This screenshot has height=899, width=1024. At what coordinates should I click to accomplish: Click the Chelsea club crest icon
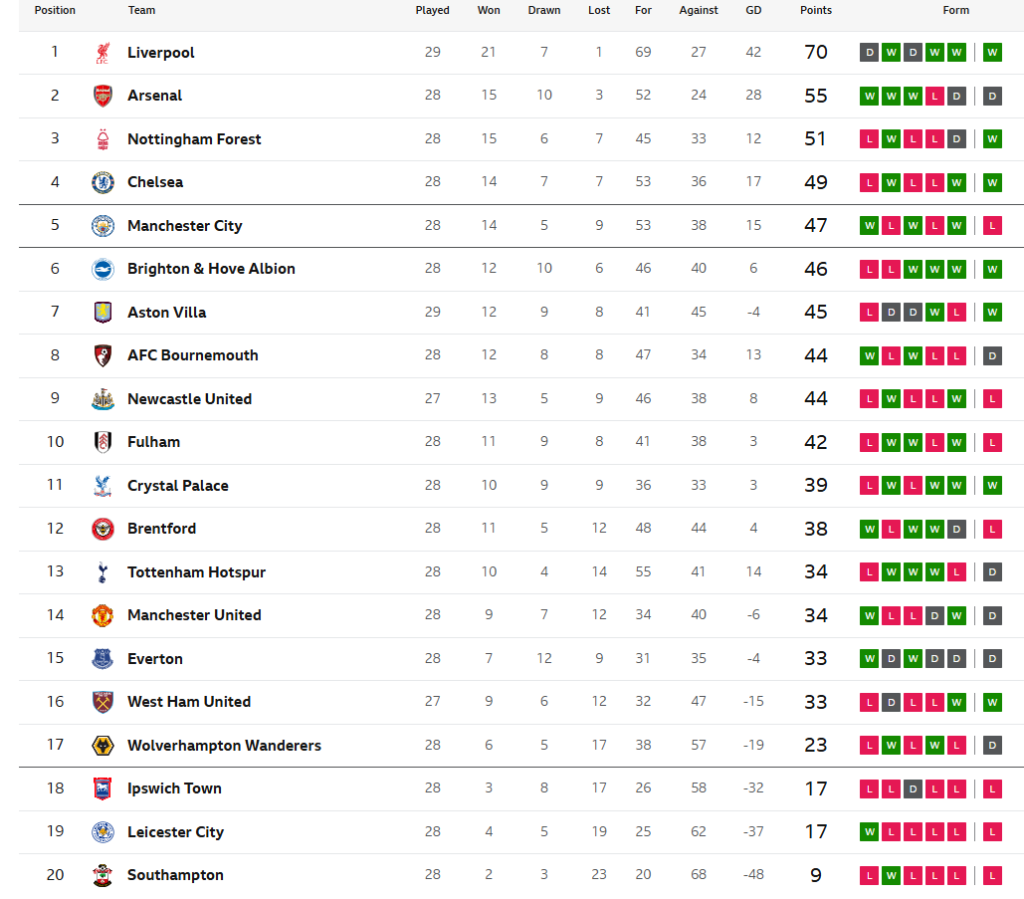coord(103,182)
